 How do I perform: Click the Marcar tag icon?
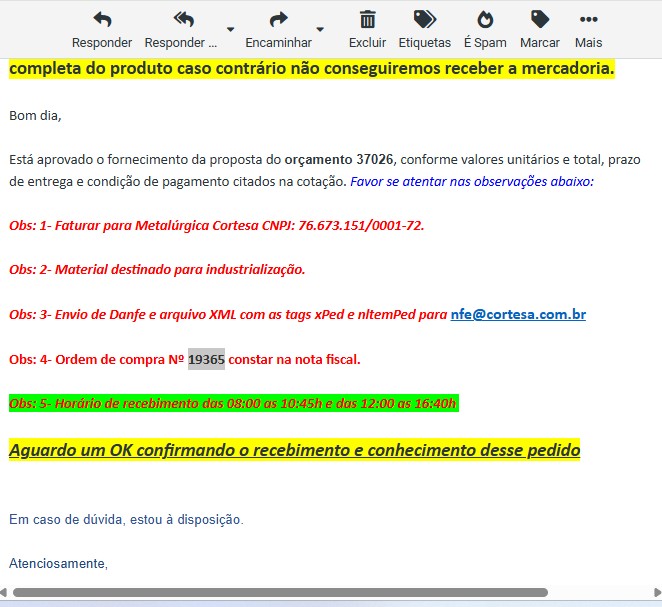(540, 20)
